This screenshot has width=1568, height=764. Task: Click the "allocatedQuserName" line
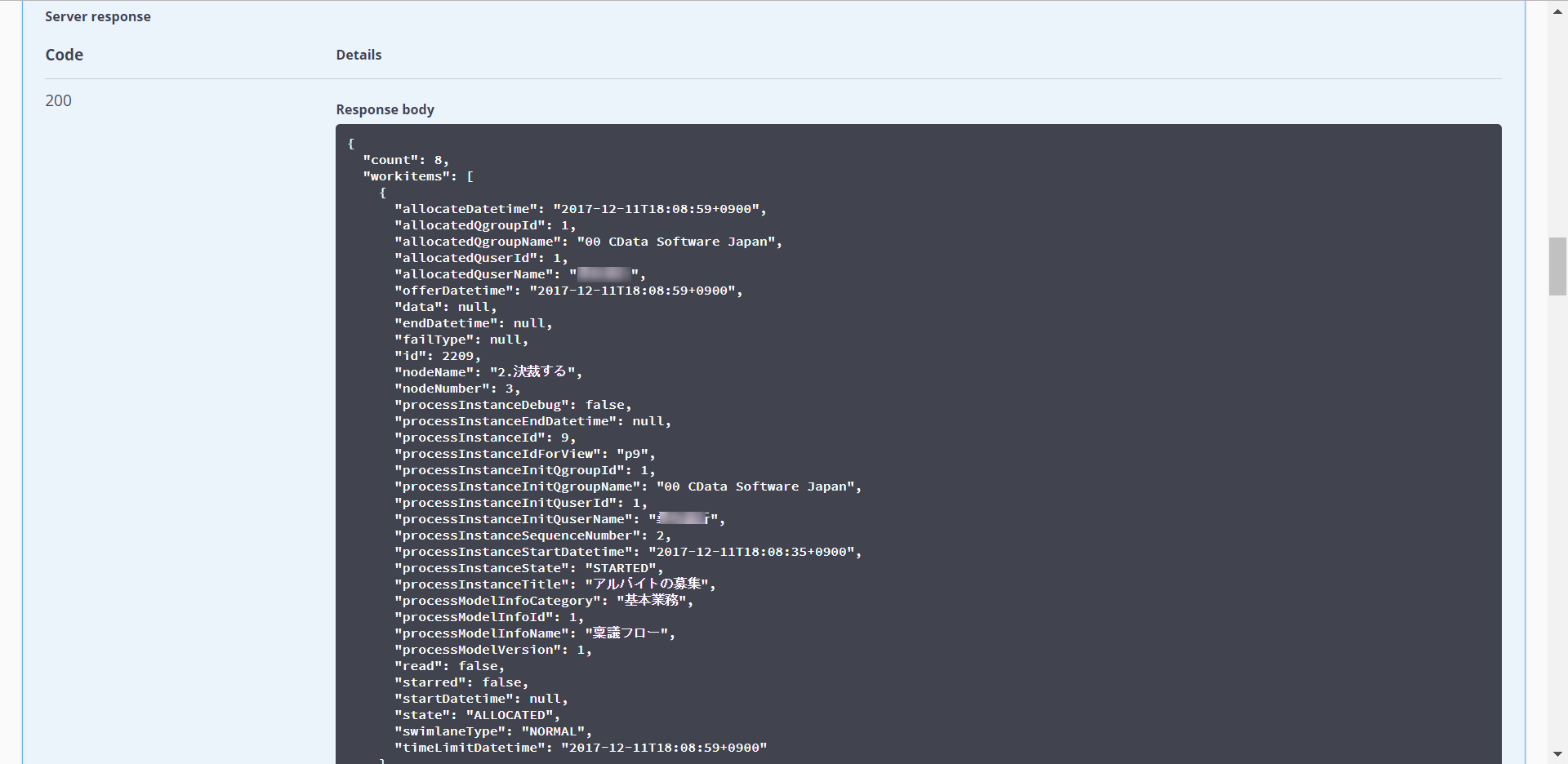coord(520,274)
